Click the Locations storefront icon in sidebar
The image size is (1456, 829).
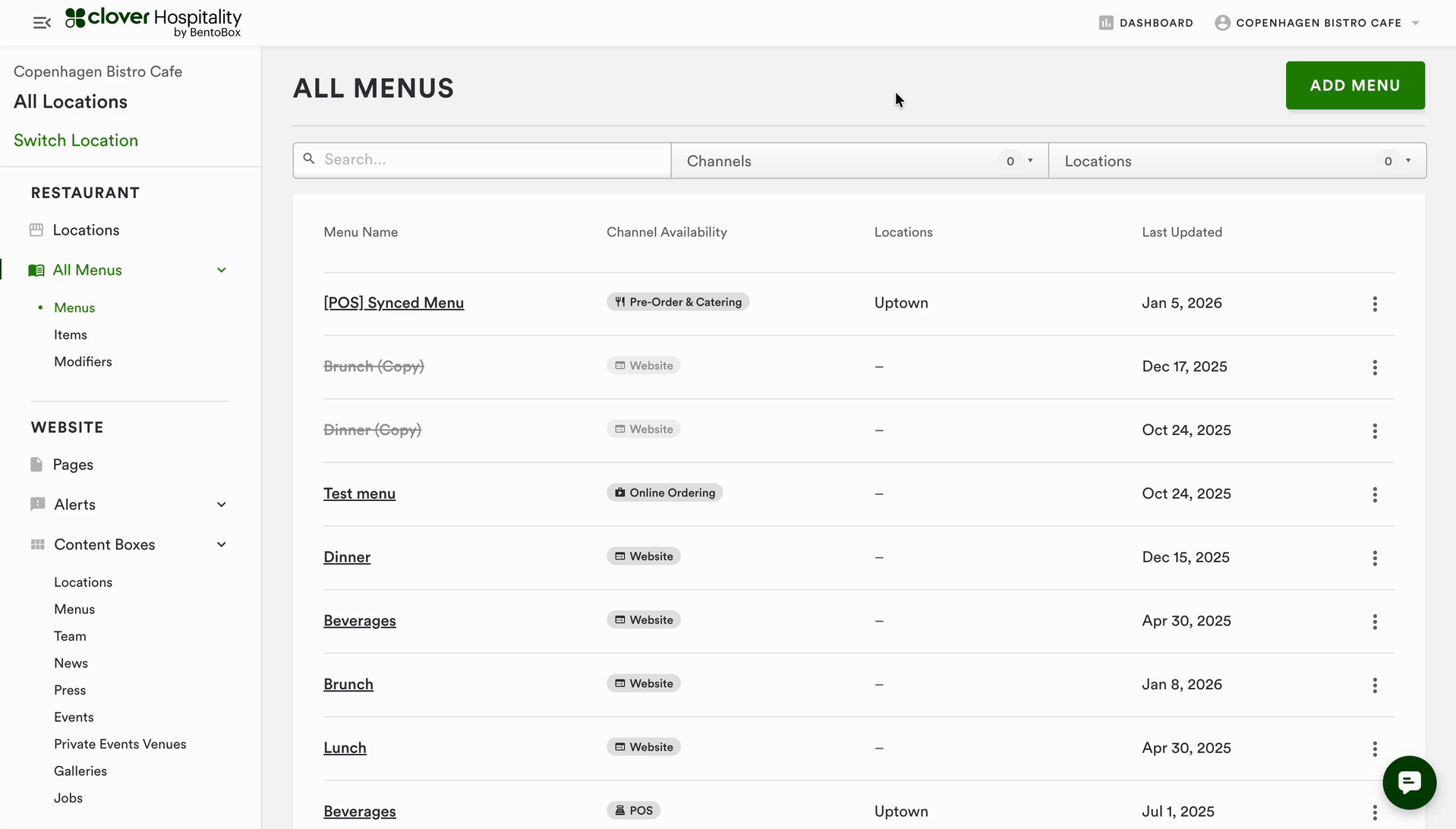36,230
